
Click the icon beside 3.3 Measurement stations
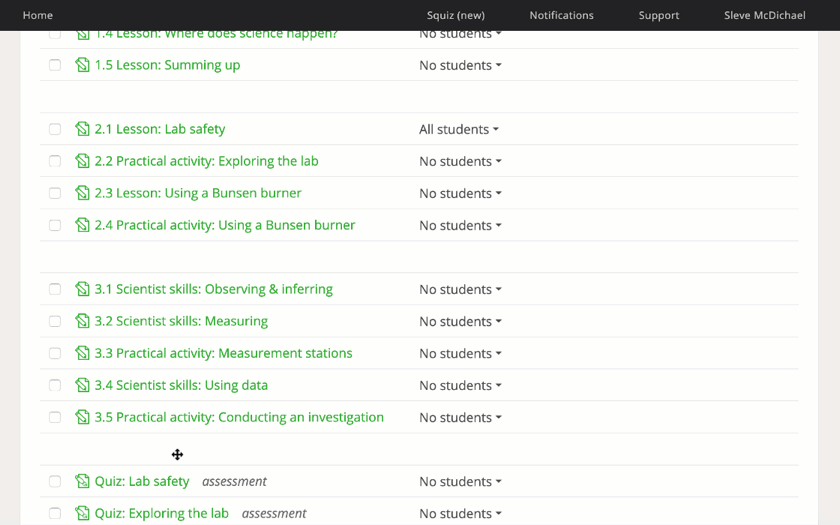coord(82,353)
